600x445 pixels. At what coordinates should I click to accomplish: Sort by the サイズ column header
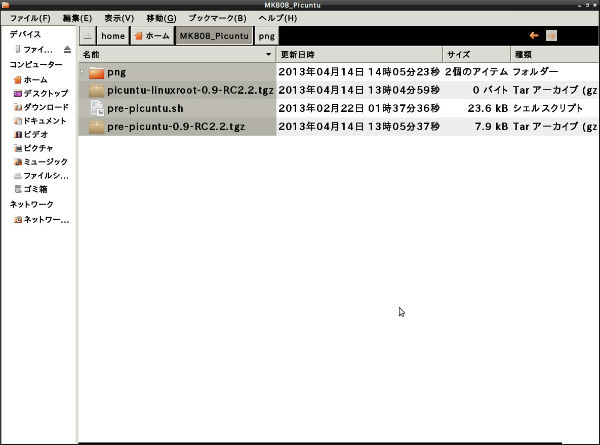476,54
